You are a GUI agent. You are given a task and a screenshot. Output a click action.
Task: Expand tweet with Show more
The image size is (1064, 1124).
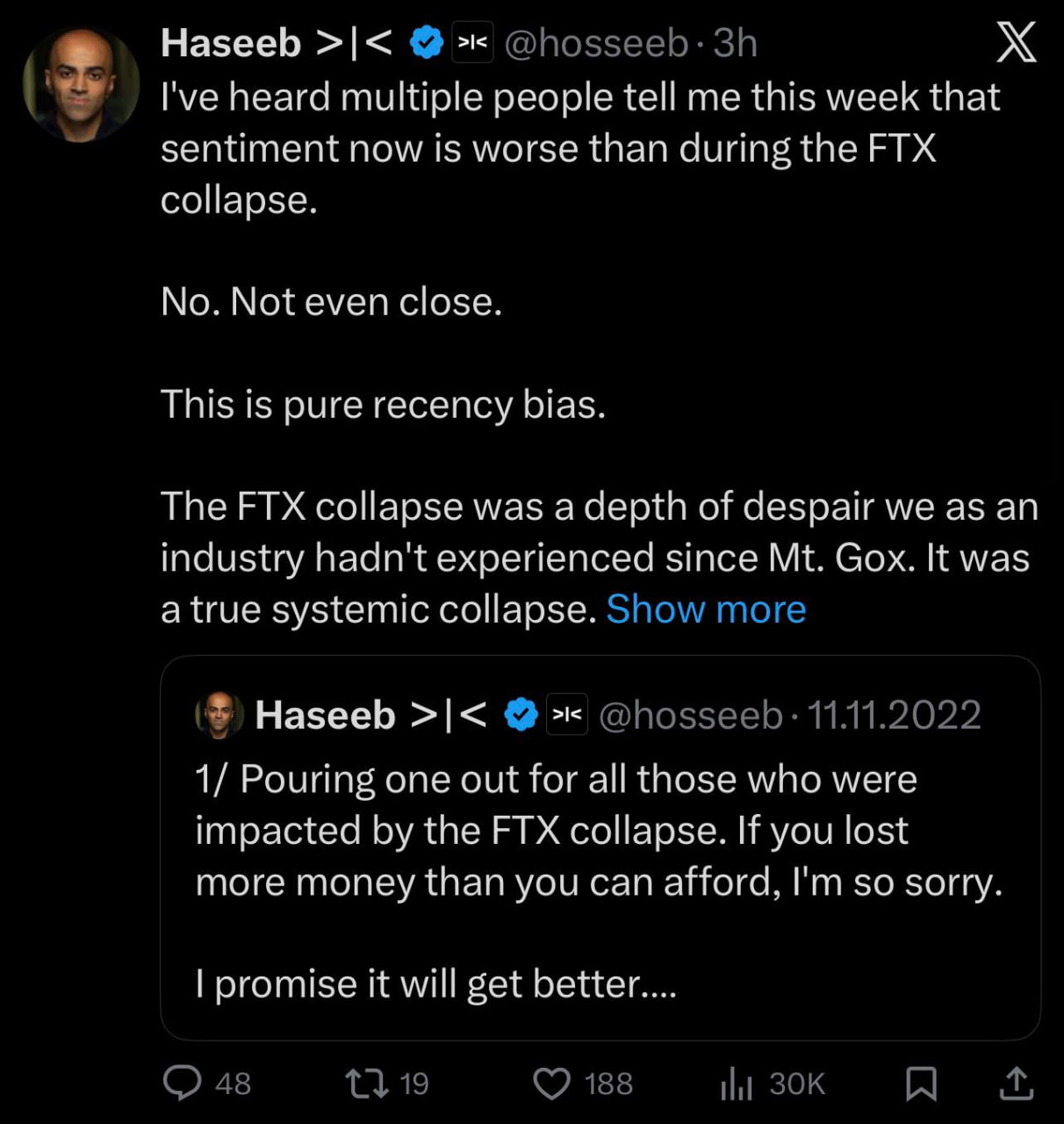point(706,609)
